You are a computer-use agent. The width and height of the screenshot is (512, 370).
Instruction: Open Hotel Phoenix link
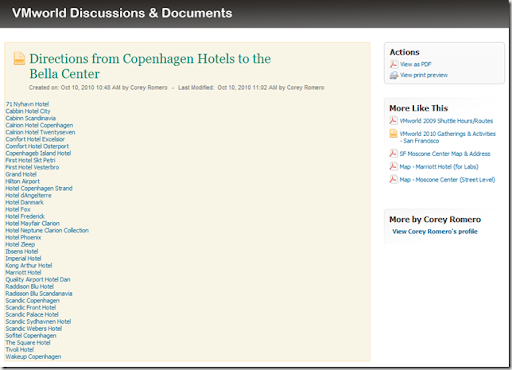23,237
